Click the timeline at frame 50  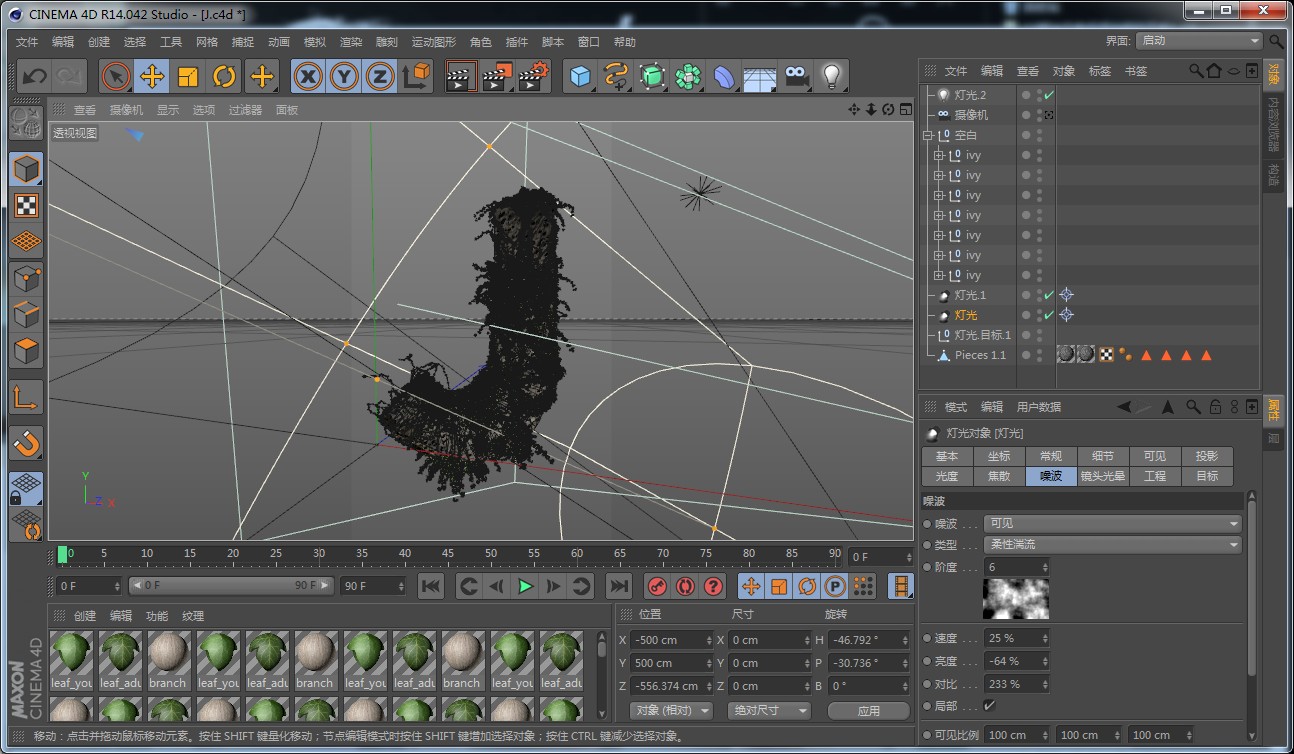(491, 553)
